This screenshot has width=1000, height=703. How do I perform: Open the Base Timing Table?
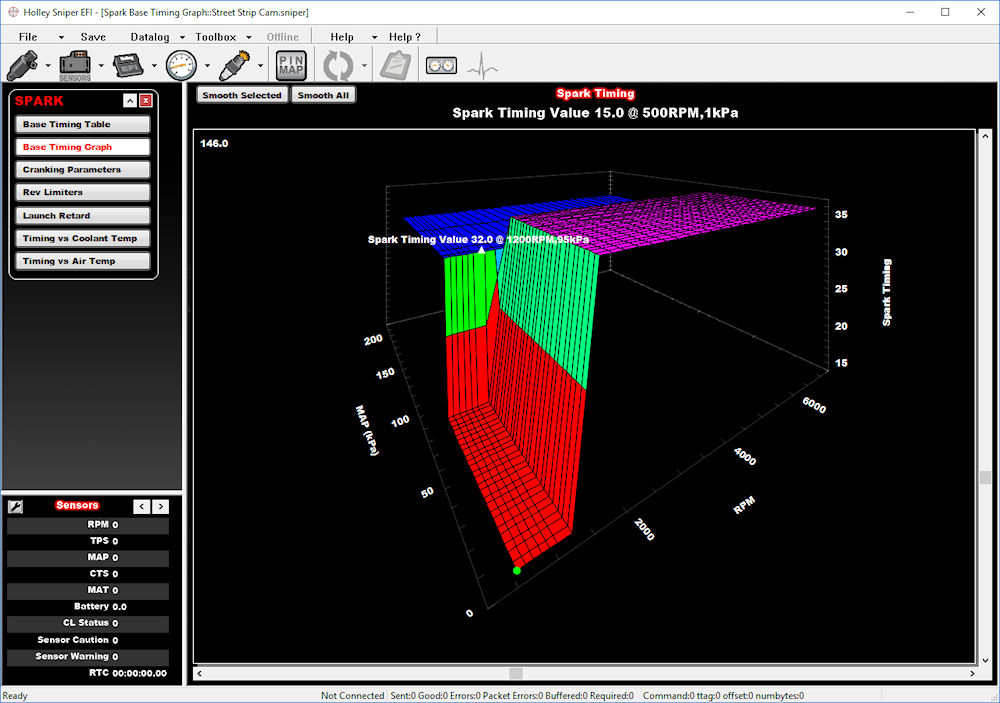(x=83, y=124)
